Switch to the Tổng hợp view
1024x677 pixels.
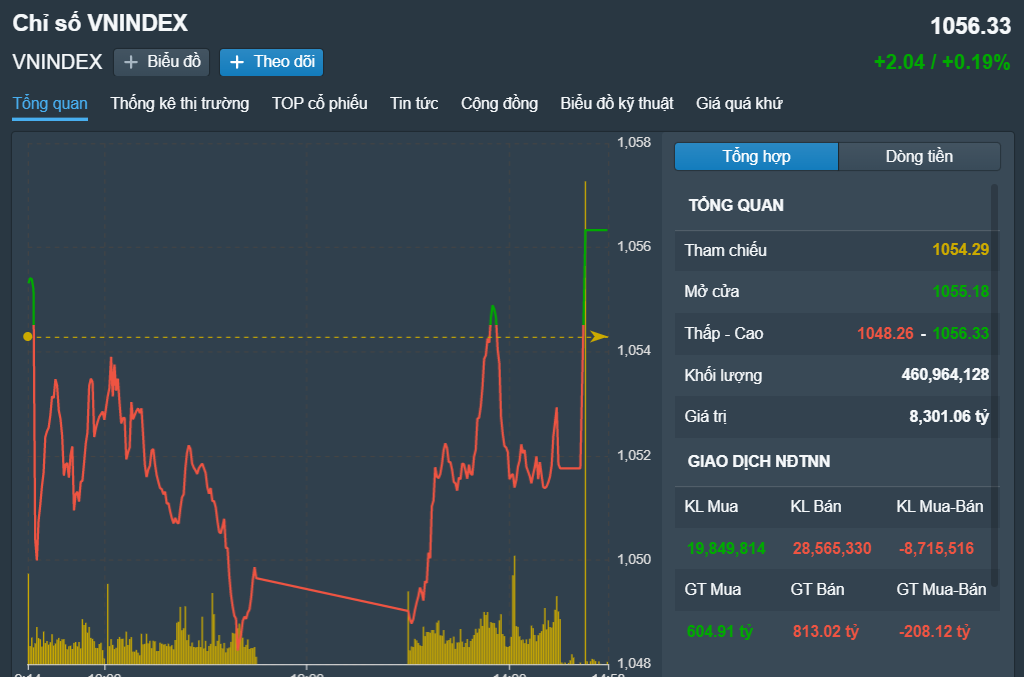pos(756,157)
